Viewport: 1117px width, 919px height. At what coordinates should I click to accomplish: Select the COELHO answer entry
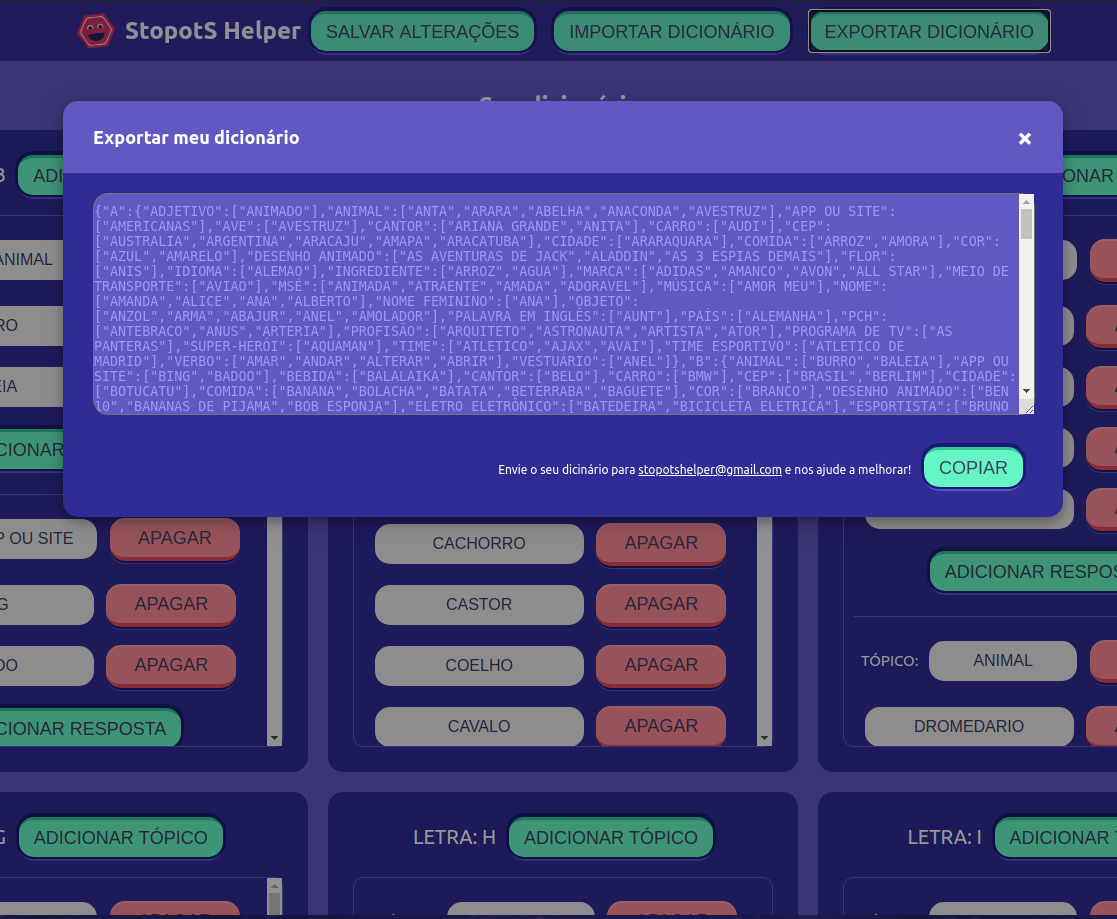(479, 665)
